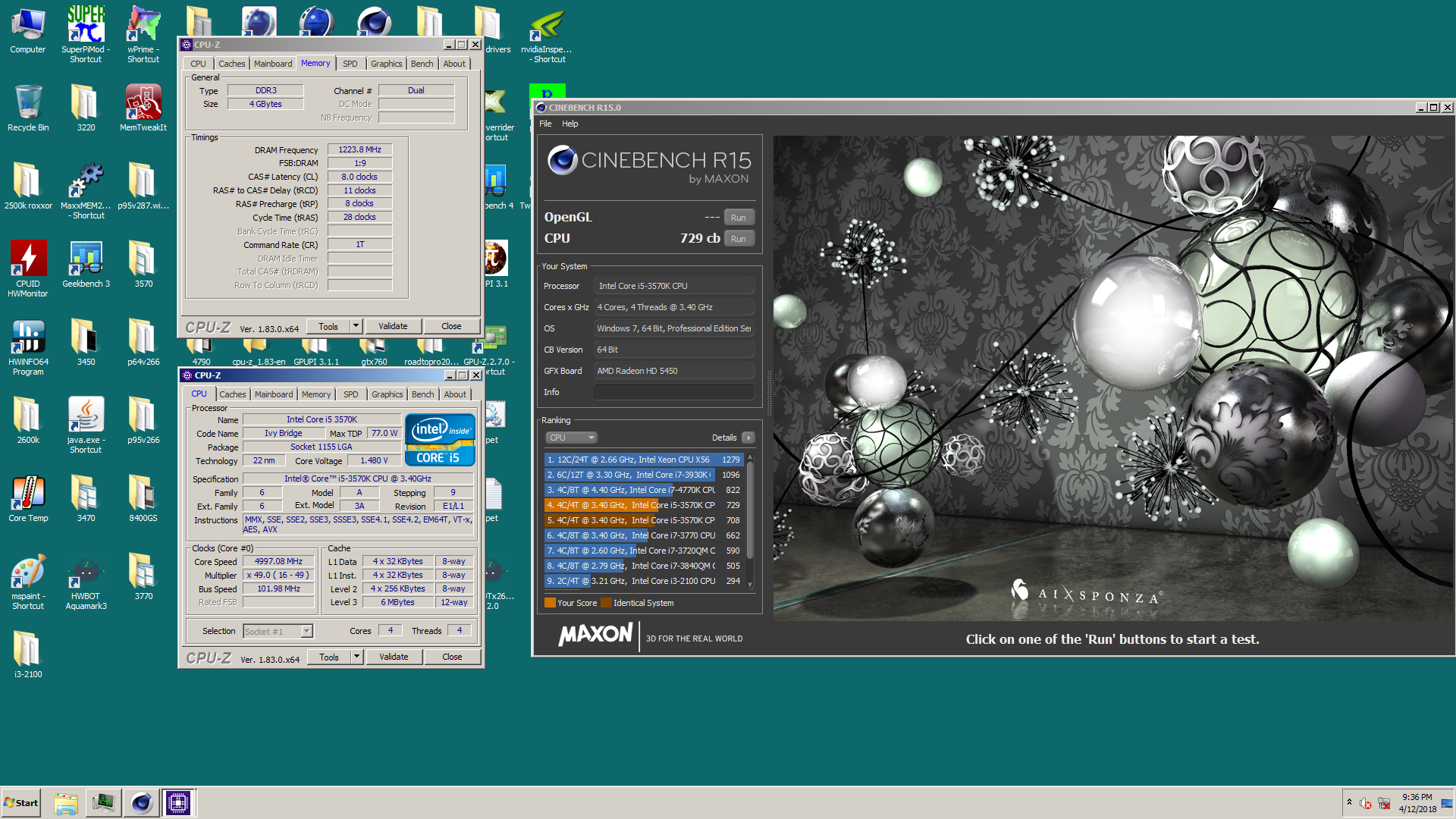Launch CPUID HWMonitor from the desktop
The image size is (1456, 819).
28,269
